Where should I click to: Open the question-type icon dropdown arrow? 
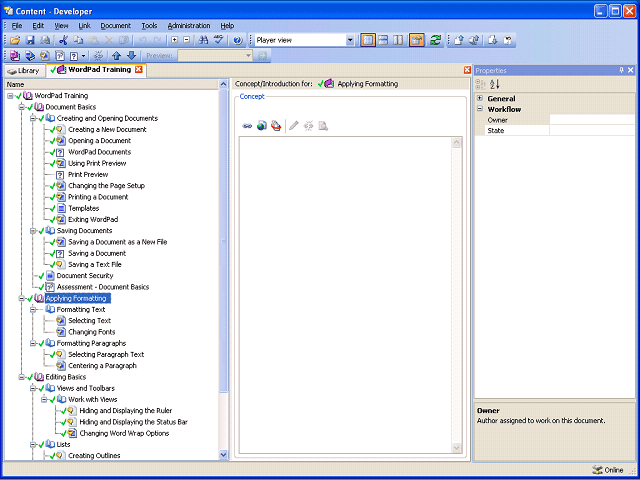(83, 56)
